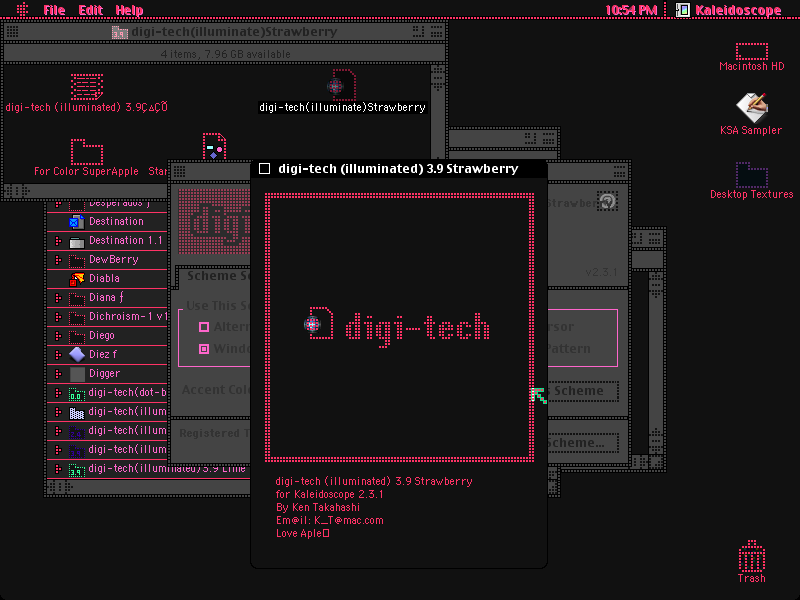Expand the DewBerry folder row
This screenshot has height=600, width=800.
(58, 260)
